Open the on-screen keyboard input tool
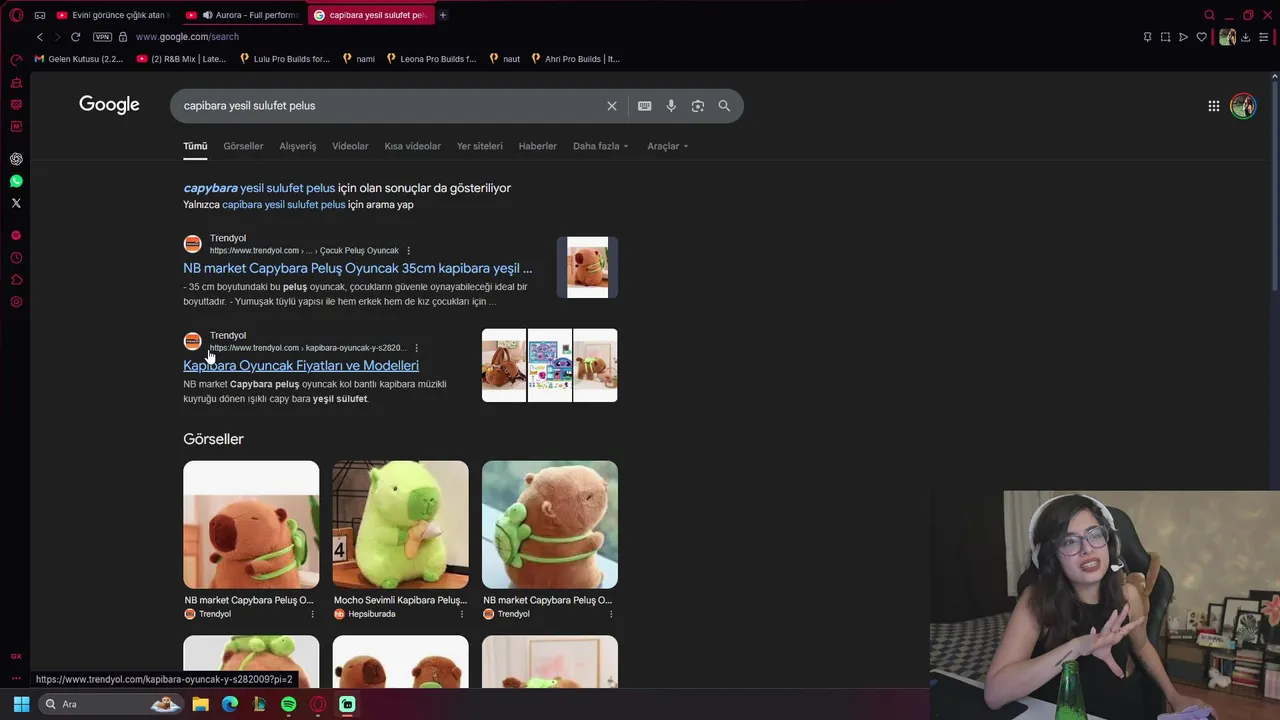 click(645, 106)
